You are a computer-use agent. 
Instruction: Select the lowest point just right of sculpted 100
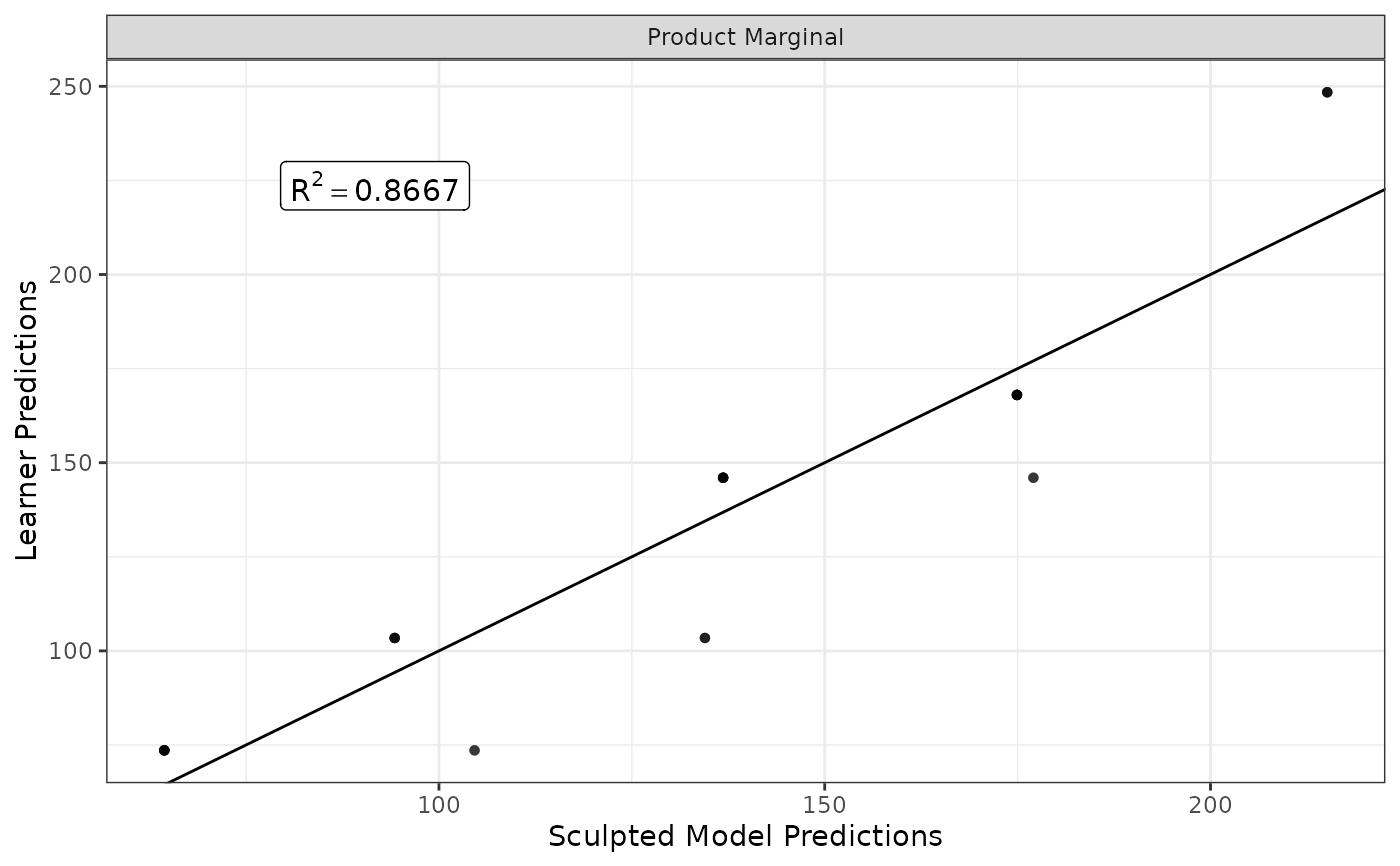[x=474, y=750]
